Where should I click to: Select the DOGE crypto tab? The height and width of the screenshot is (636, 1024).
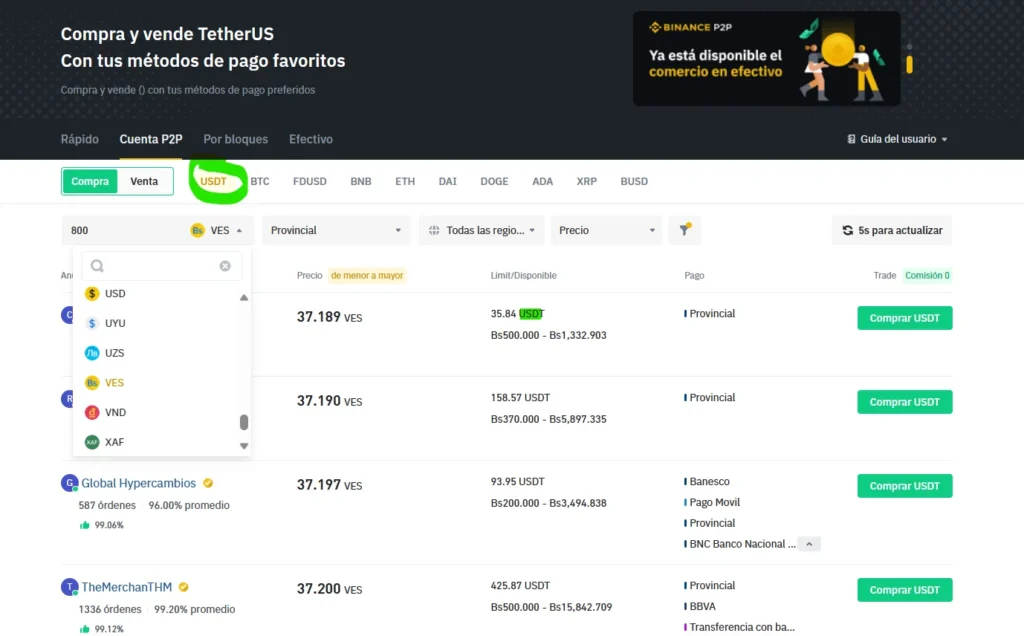(494, 182)
